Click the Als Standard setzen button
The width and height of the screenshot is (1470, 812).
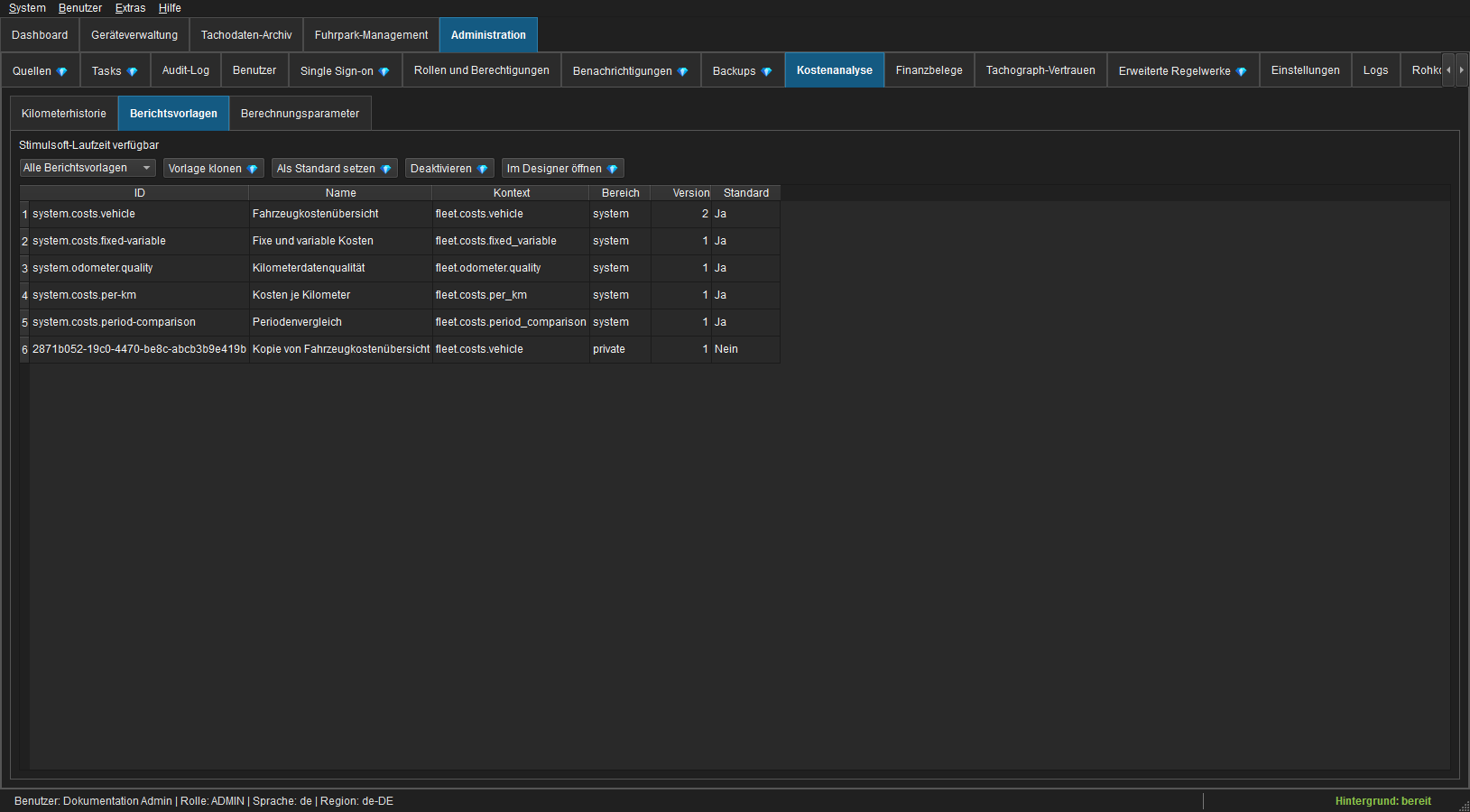(x=335, y=169)
